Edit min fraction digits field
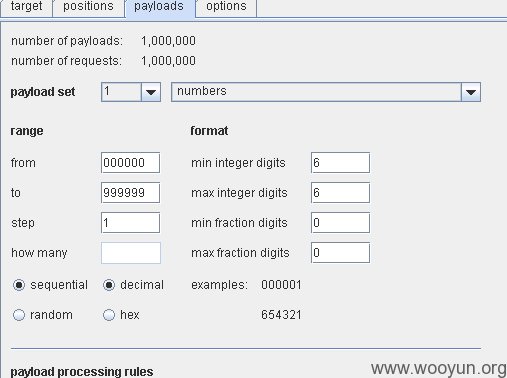The image size is (507, 378). [x=340, y=223]
